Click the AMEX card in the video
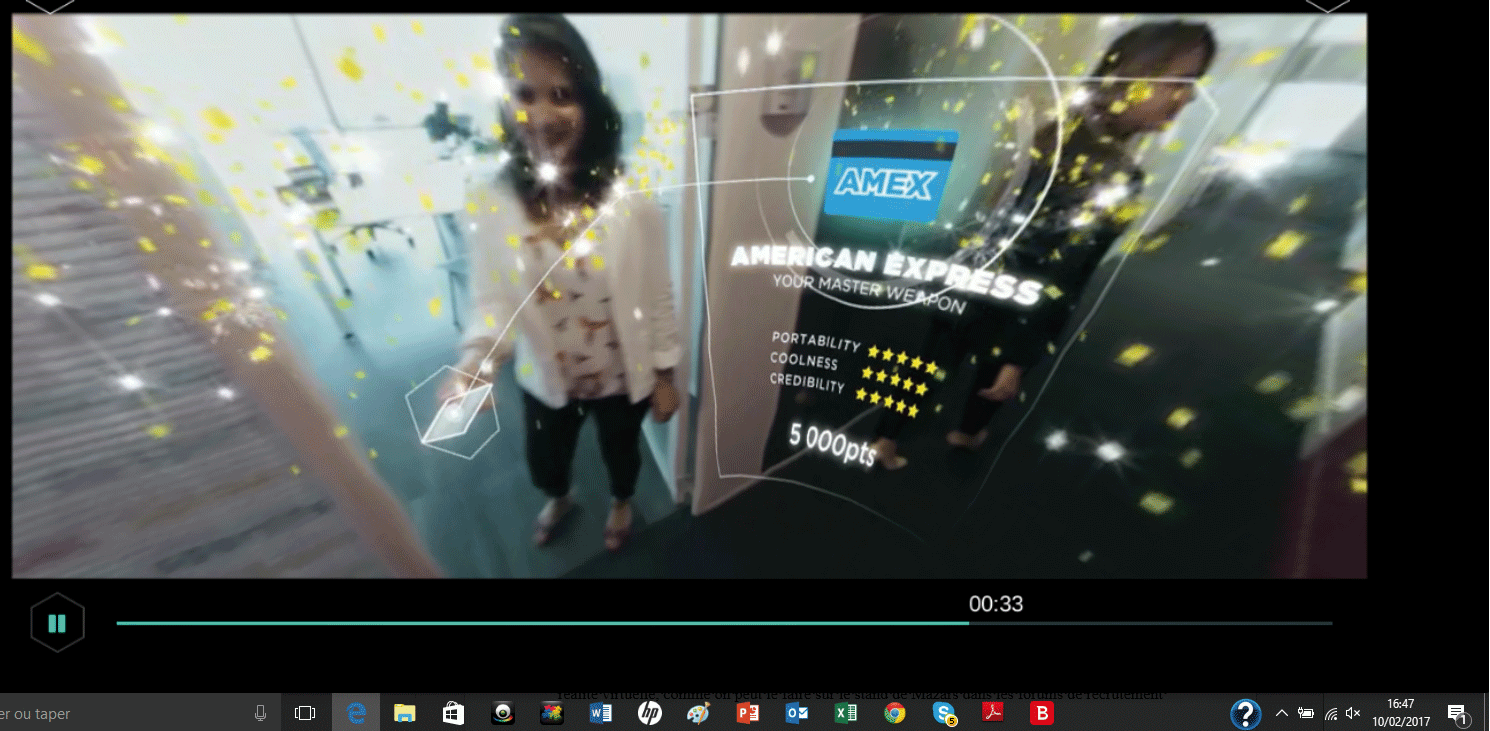This screenshot has height=731, width=1490. coord(884,176)
